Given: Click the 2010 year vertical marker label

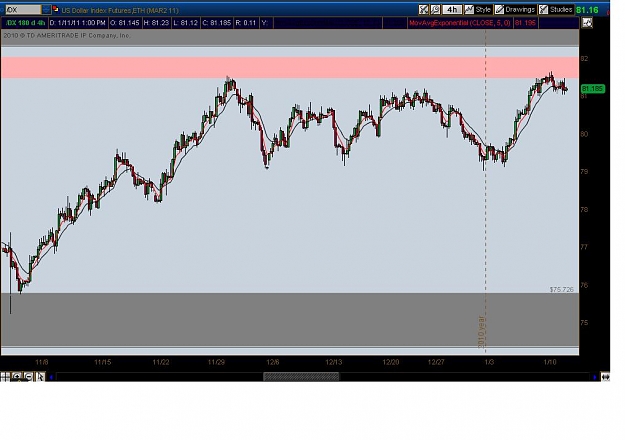Looking at the screenshot, I should 480,332.
